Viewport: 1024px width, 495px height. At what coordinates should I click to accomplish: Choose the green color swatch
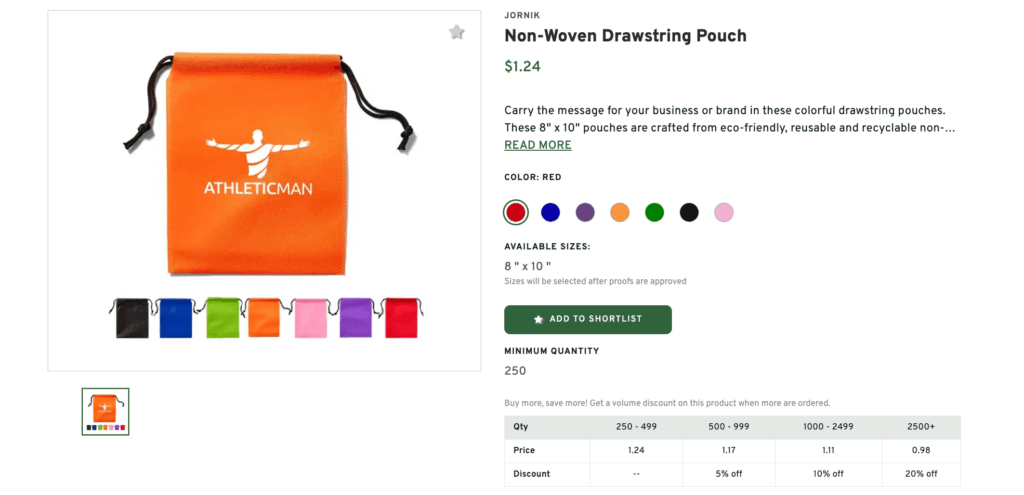[654, 212]
